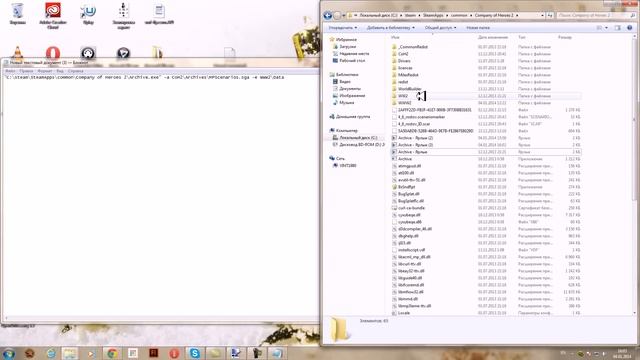Image resolution: width=640 pixels, height=360 pixels.
Task: Open Файл menu in Notepad
Action: click(10, 71)
